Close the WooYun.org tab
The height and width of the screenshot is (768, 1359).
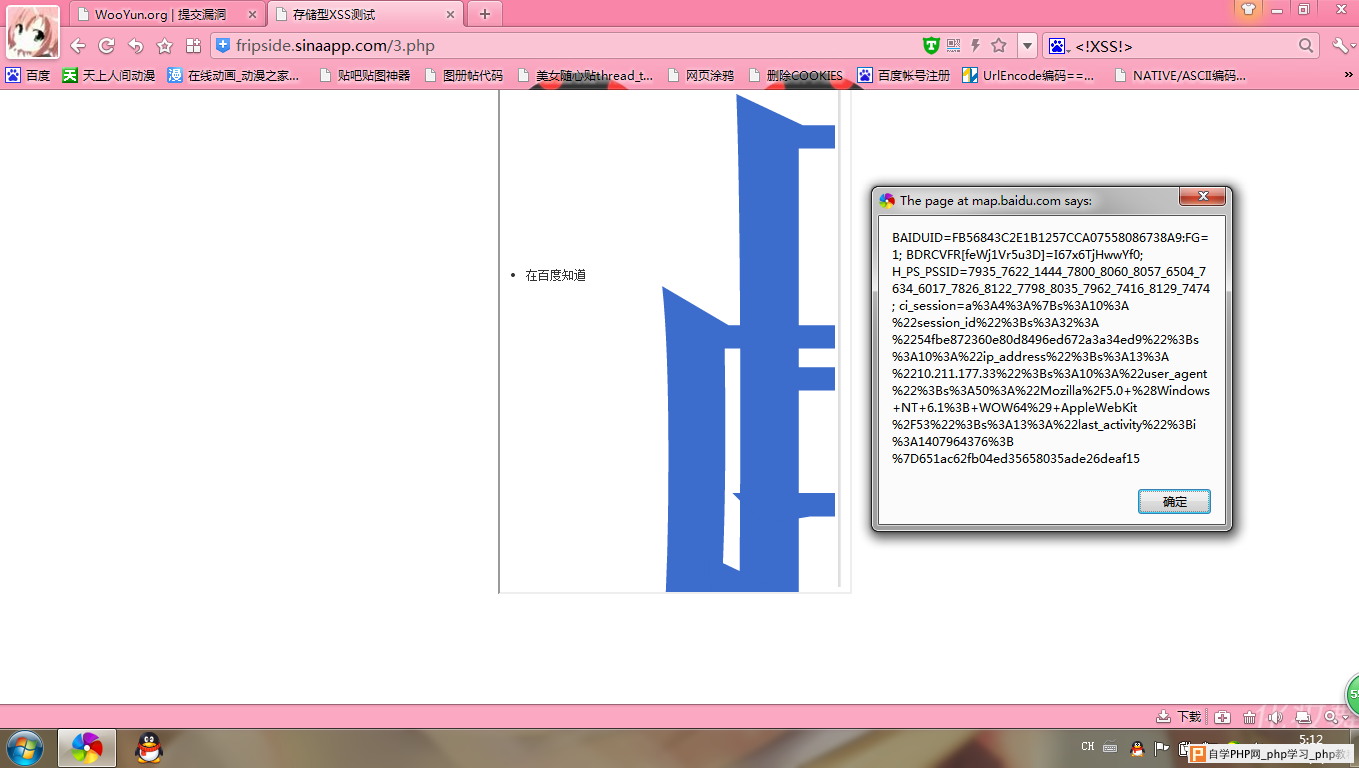point(253,15)
